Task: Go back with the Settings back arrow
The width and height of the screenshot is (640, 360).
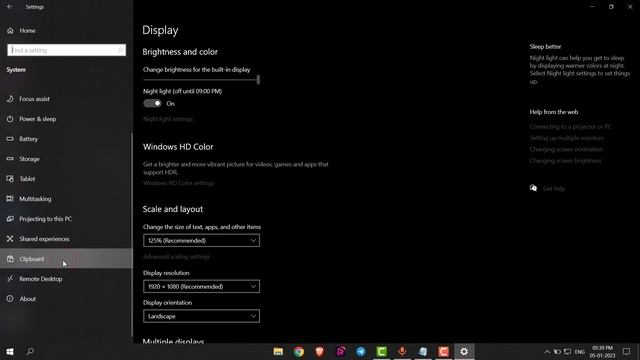Action: 9,7
